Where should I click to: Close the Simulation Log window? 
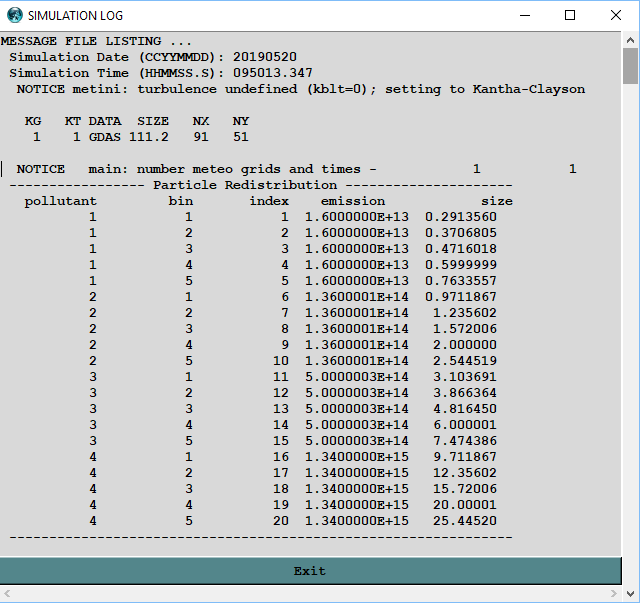point(616,15)
